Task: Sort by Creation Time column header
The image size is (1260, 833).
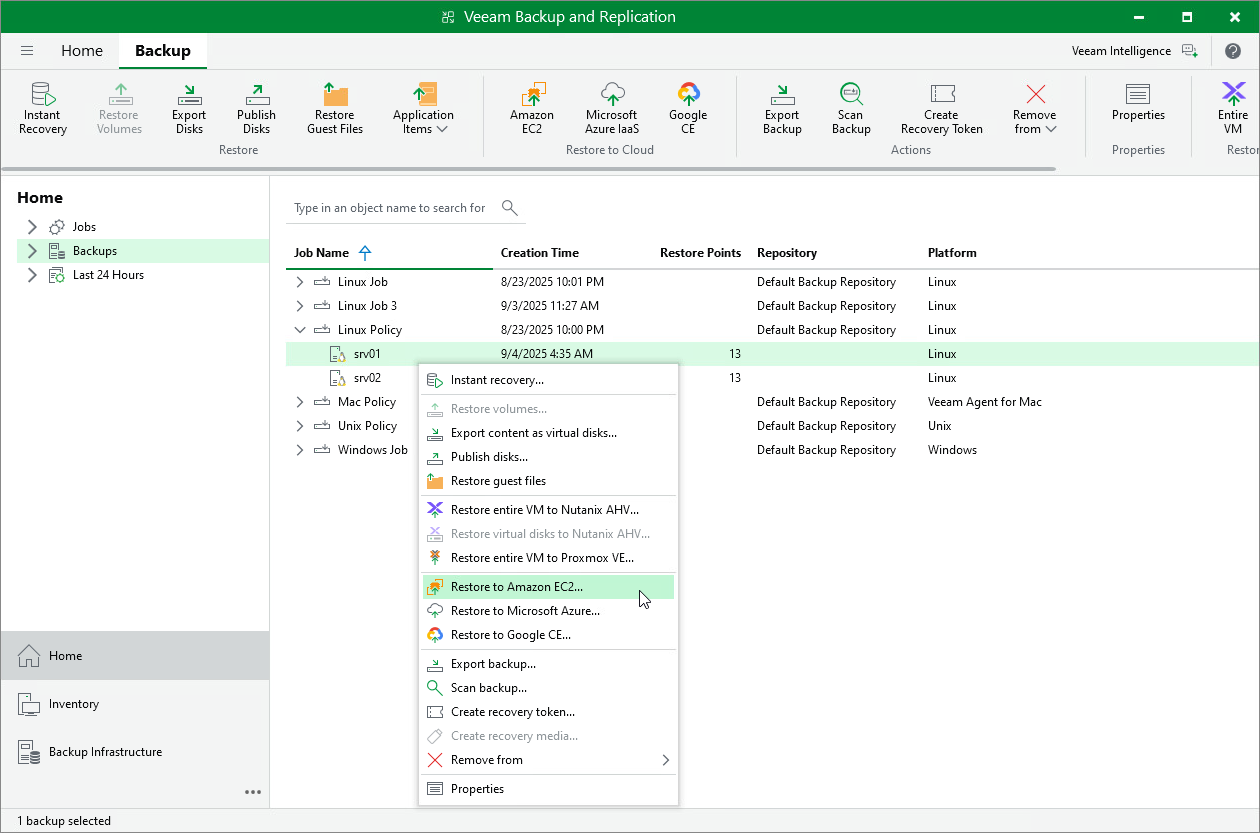Action: pos(540,253)
